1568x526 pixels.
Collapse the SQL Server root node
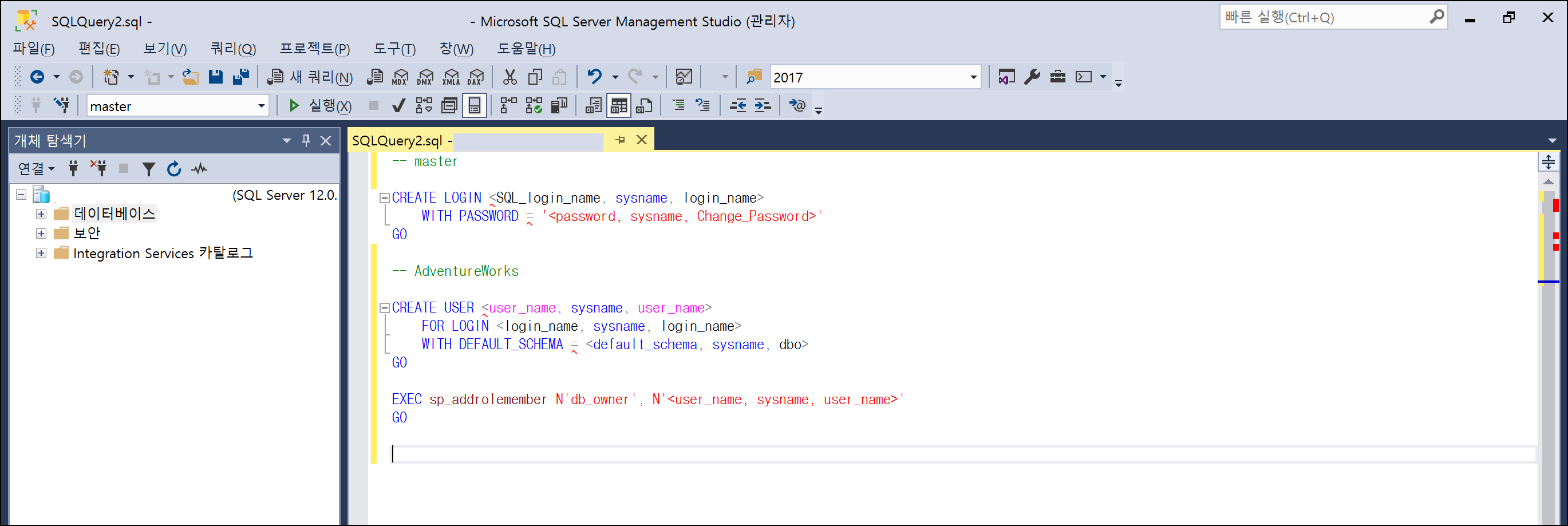click(21, 195)
